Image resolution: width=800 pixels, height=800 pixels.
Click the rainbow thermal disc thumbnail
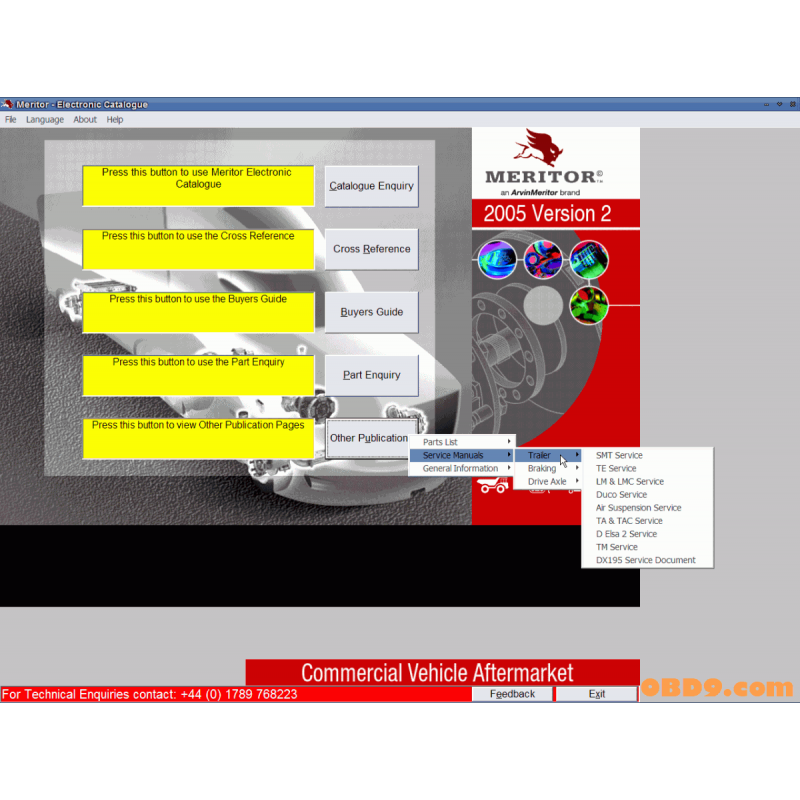click(x=543, y=259)
